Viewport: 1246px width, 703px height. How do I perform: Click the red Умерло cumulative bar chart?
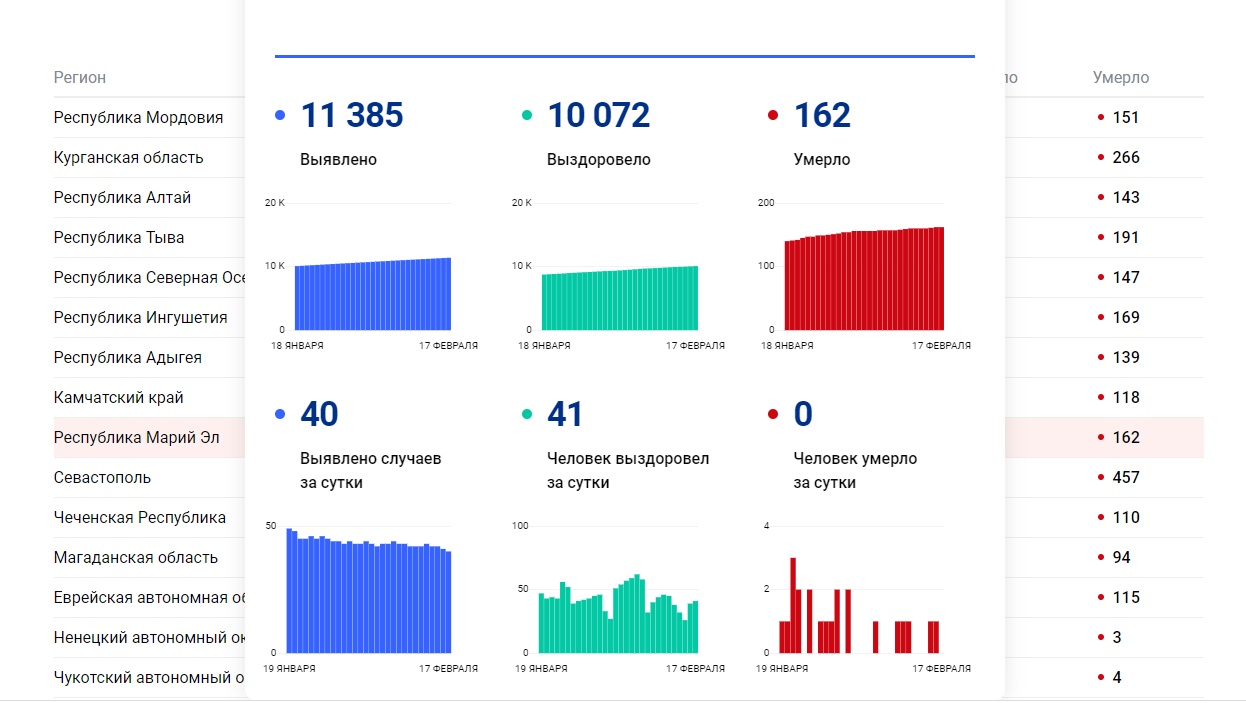point(864,280)
